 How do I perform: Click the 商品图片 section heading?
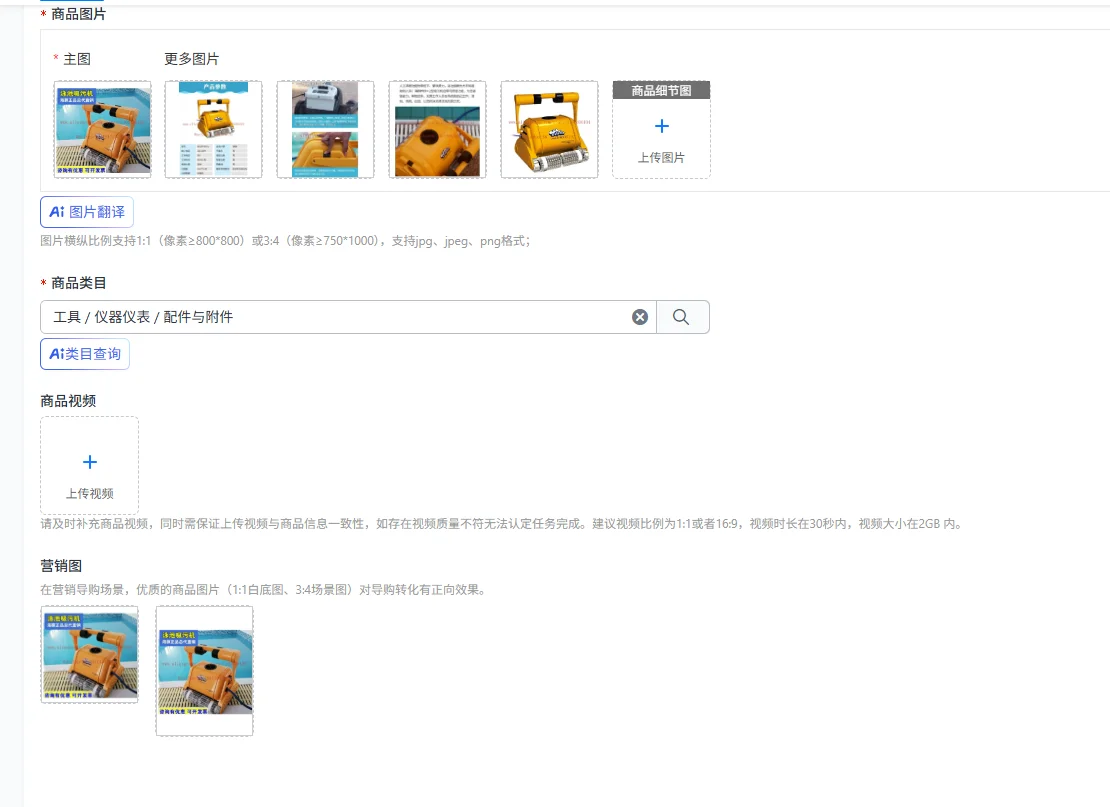click(79, 14)
